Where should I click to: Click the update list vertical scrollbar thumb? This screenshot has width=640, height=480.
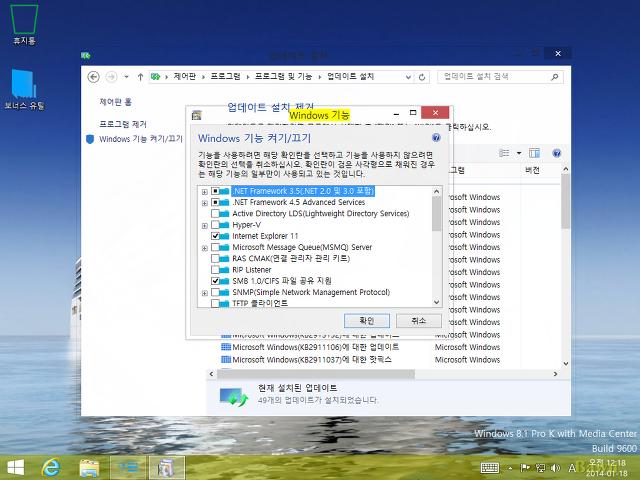click(x=566, y=202)
